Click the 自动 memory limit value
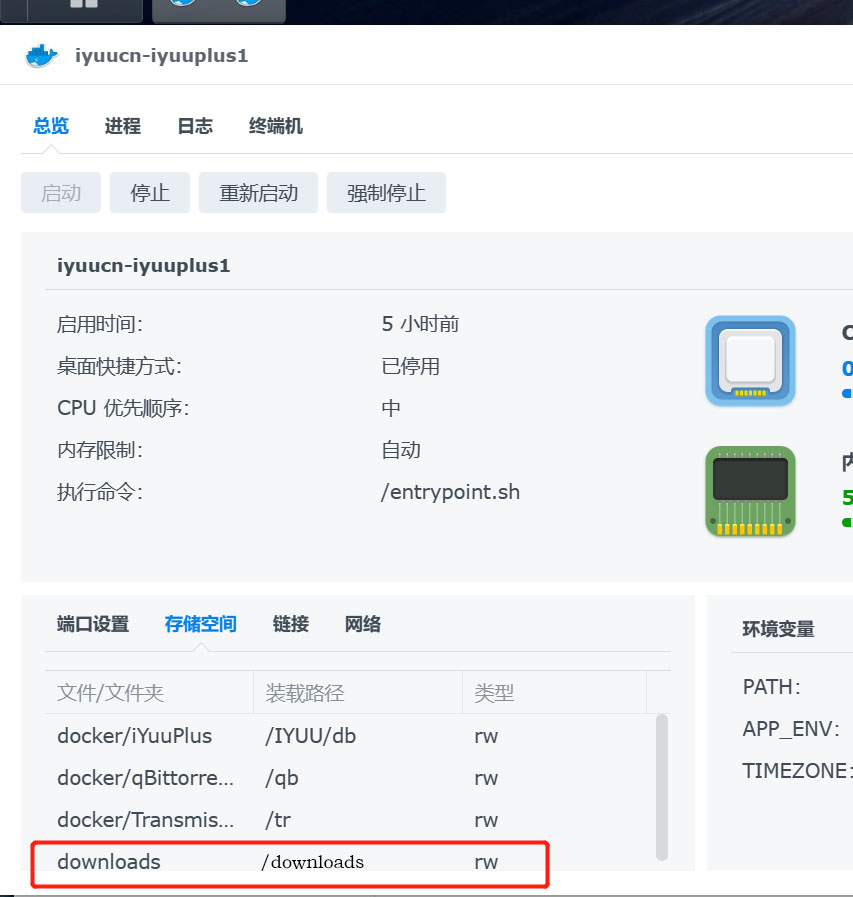Screen dimensions: 853x897 tap(401, 450)
